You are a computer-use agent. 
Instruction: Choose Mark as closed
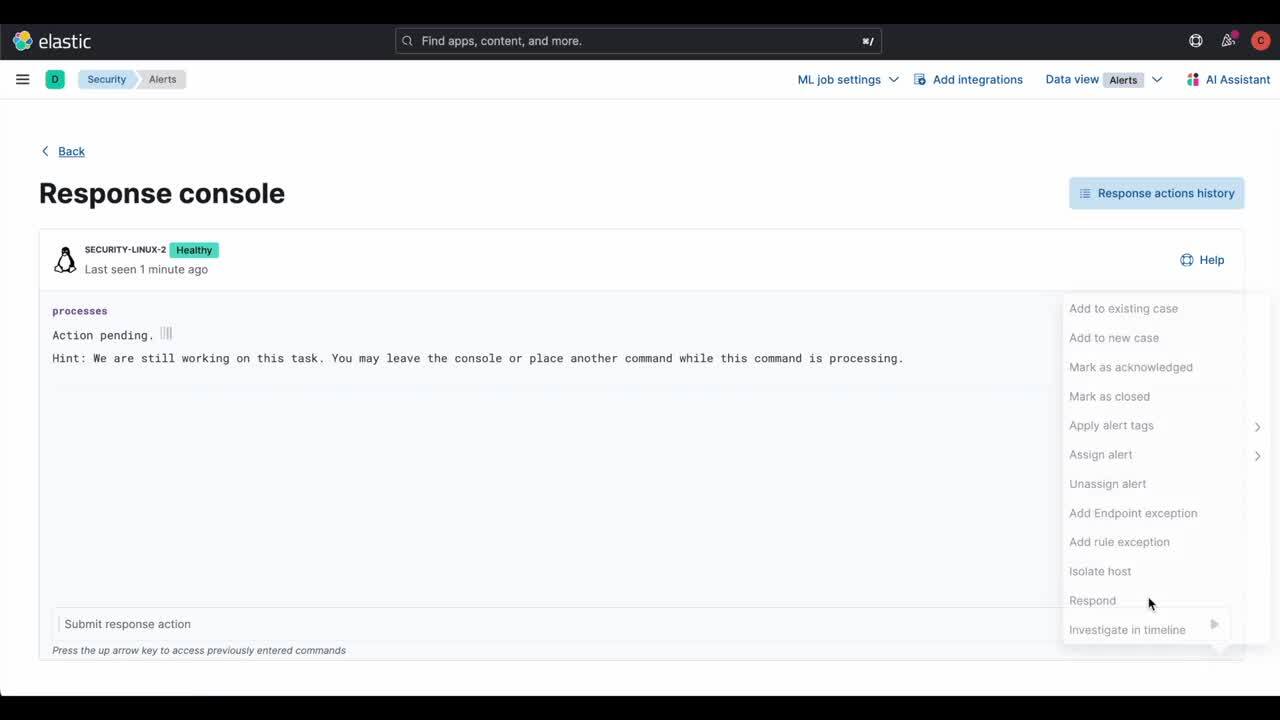click(1109, 396)
